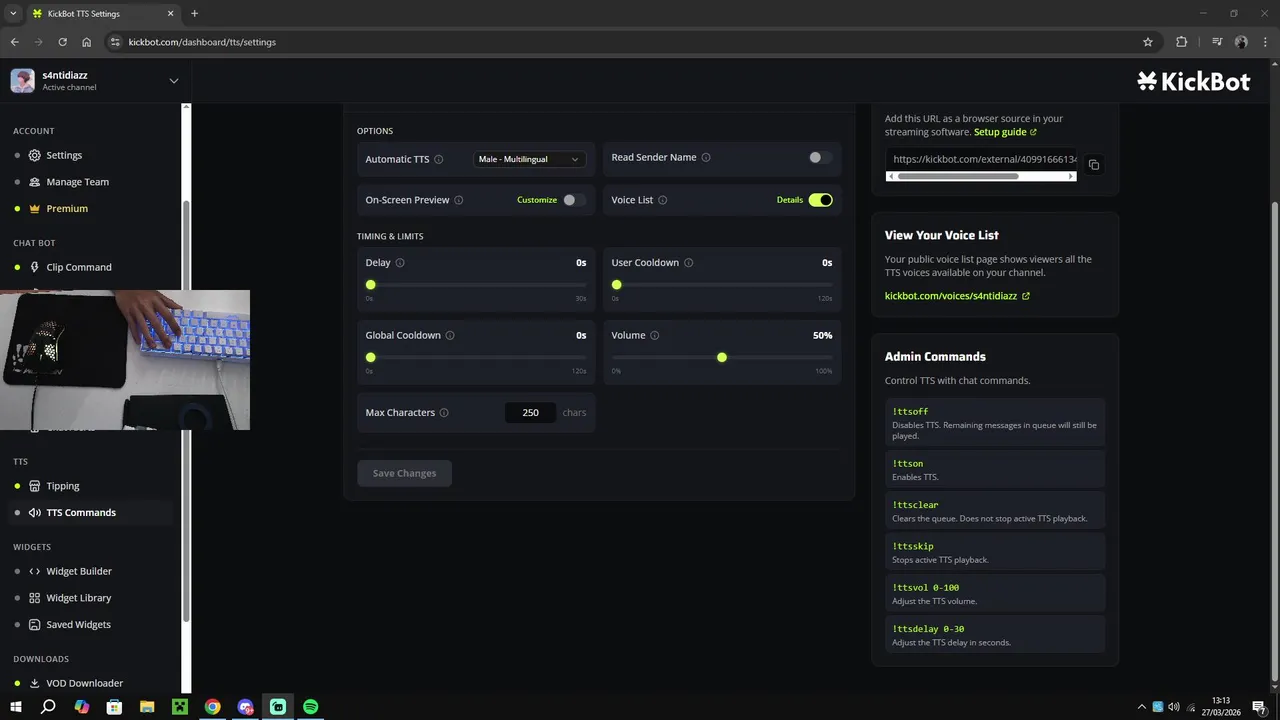This screenshot has width=1280, height=720.
Task: Click info icon next to On-Screen Preview
Action: (x=459, y=200)
